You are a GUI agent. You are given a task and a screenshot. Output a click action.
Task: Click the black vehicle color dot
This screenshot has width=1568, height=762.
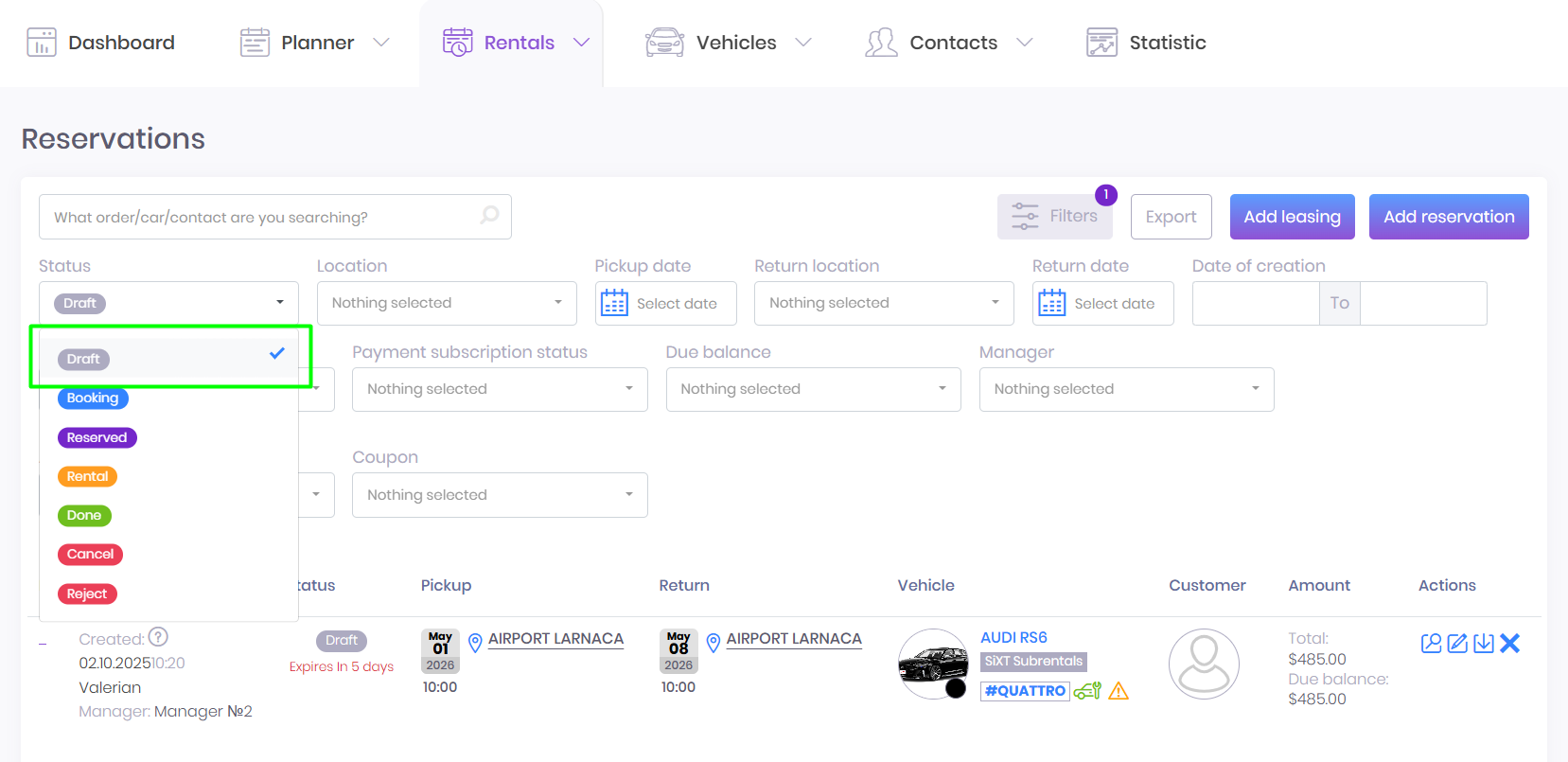click(956, 688)
